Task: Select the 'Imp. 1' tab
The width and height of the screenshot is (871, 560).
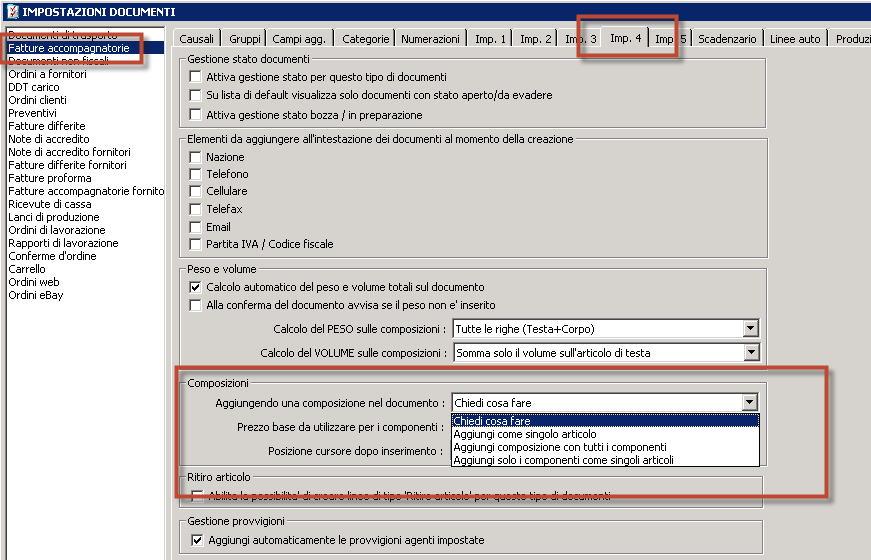Action: [490, 39]
